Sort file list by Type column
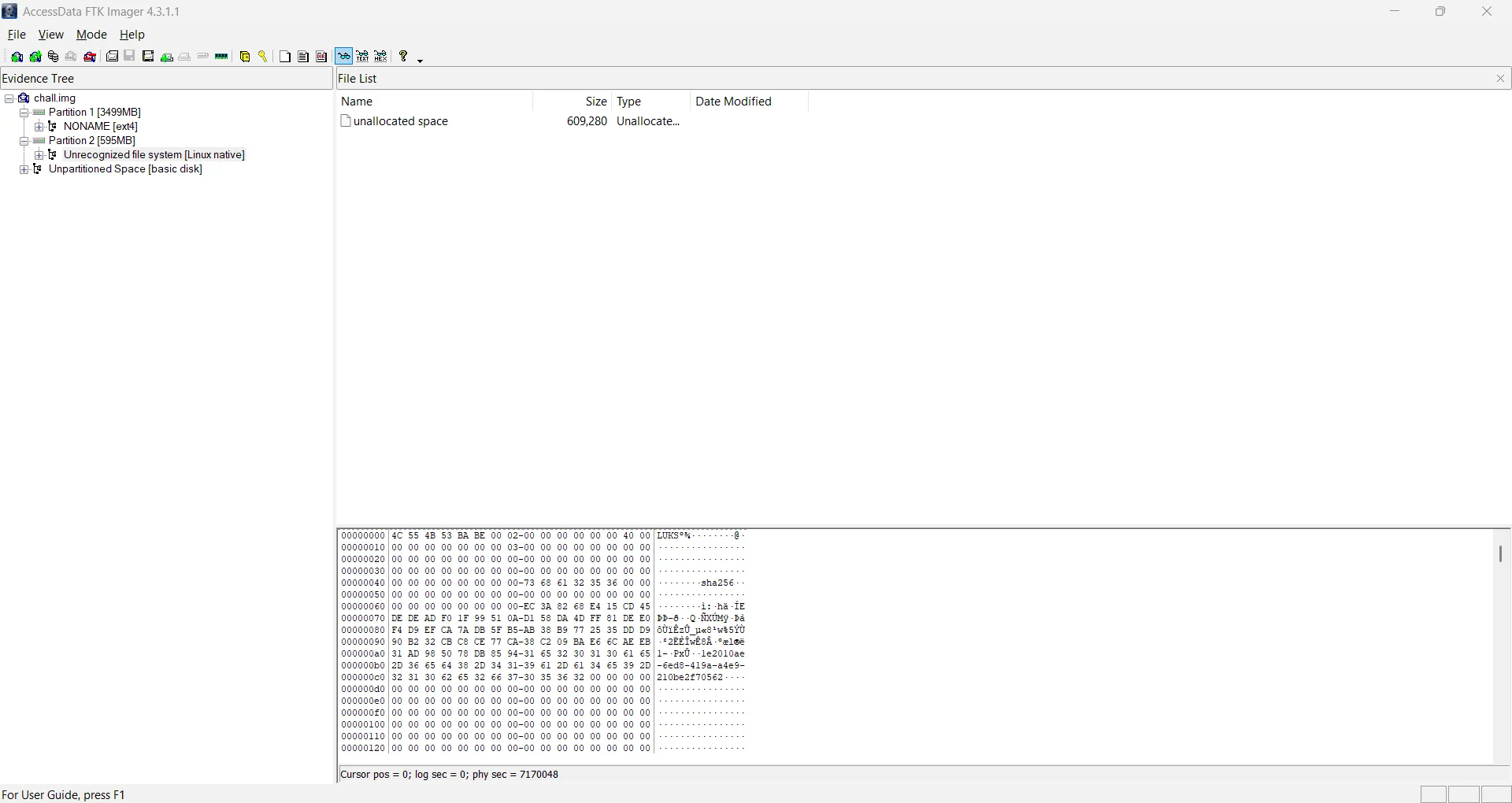The image size is (1512, 803). click(x=651, y=102)
